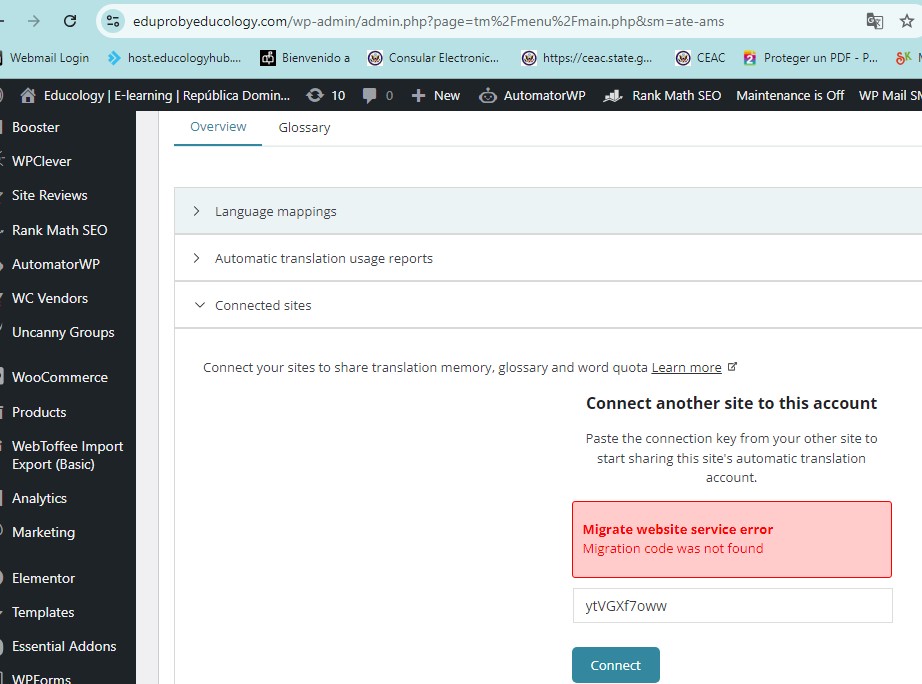Open Uncanny Groups sidebar menu
The height and width of the screenshot is (684, 922).
click(x=64, y=332)
